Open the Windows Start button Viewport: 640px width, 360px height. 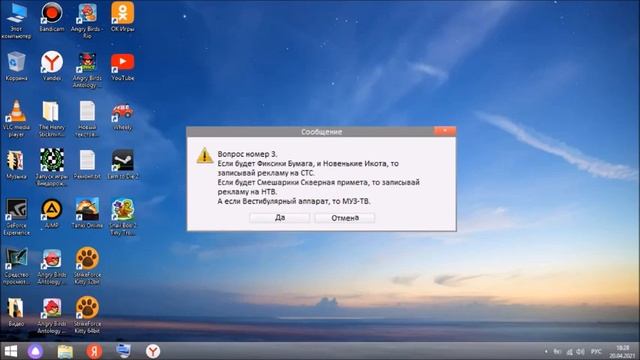(x=10, y=351)
